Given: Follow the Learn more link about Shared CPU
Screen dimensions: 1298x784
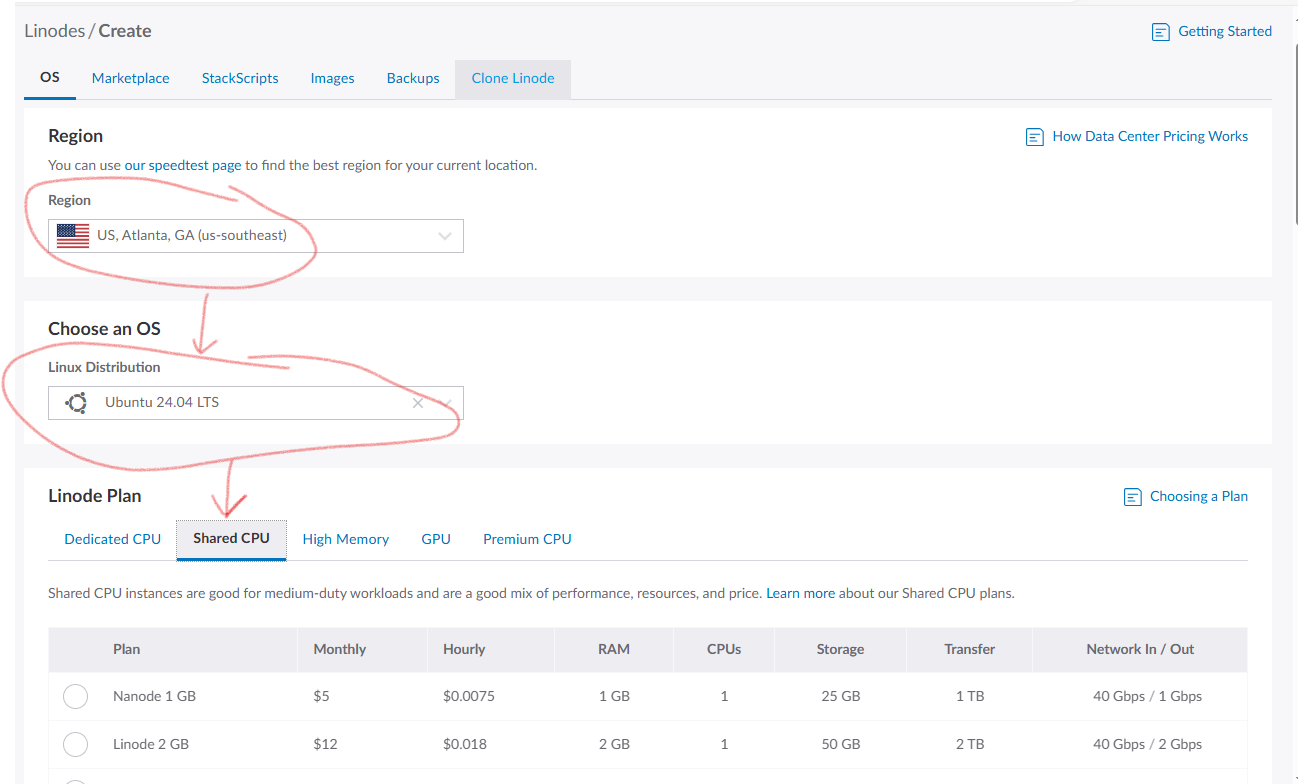Looking at the screenshot, I should coord(800,594).
